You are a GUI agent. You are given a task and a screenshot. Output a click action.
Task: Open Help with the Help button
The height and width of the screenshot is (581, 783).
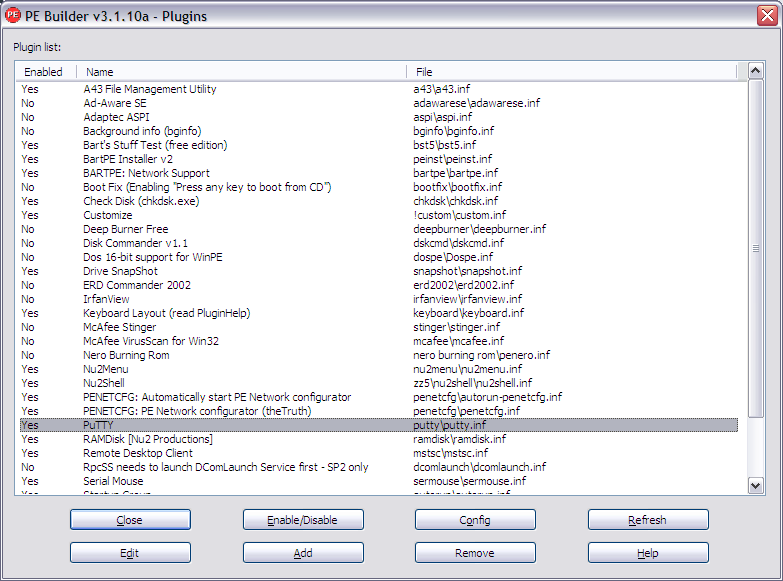click(x=648, y=553)
